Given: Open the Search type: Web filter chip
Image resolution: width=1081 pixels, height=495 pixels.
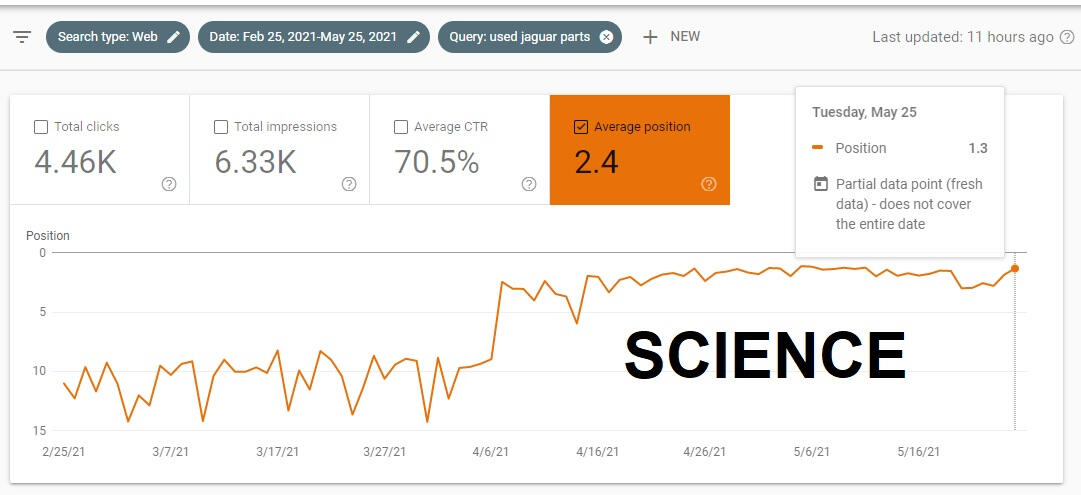Looking at the screenshot, I should 107,37.
